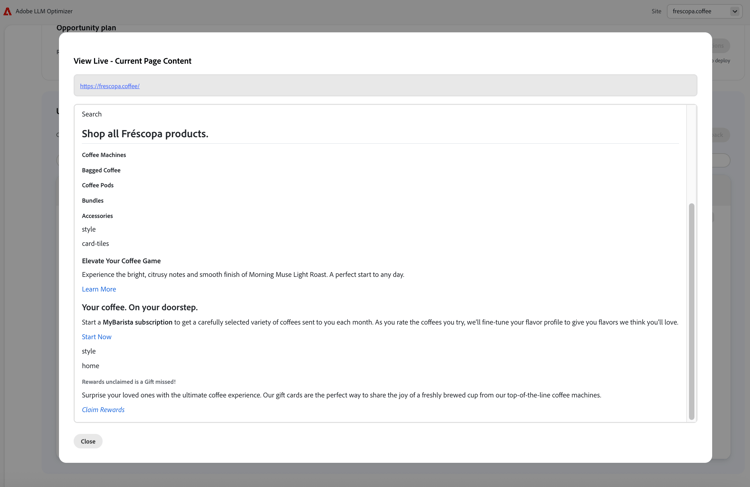Image resolution: width=750 pixels, height=487 pixels.
Task: Click the Adobe logo icon
Action: [7, 11]
